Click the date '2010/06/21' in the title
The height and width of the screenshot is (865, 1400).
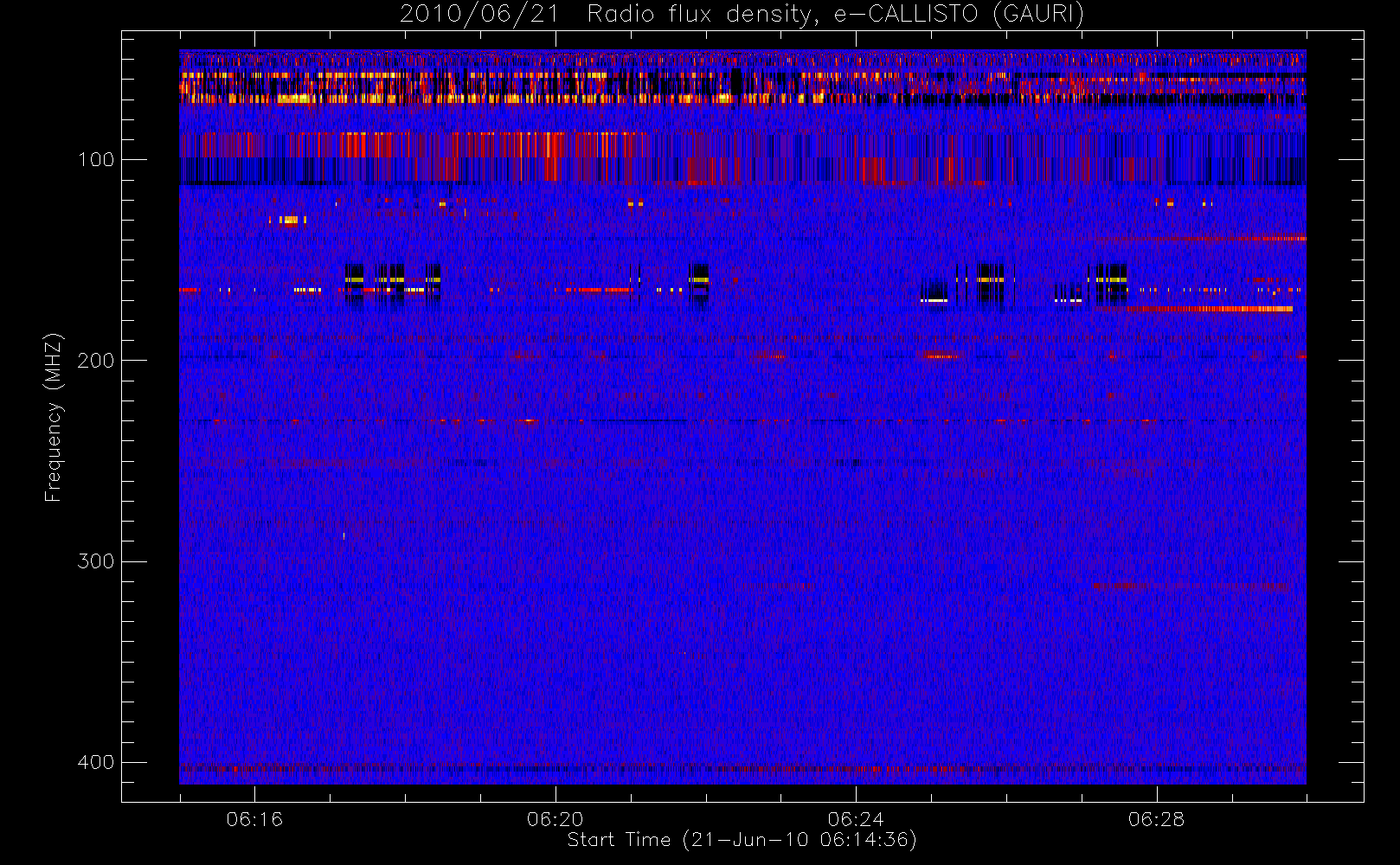(479, 15)
